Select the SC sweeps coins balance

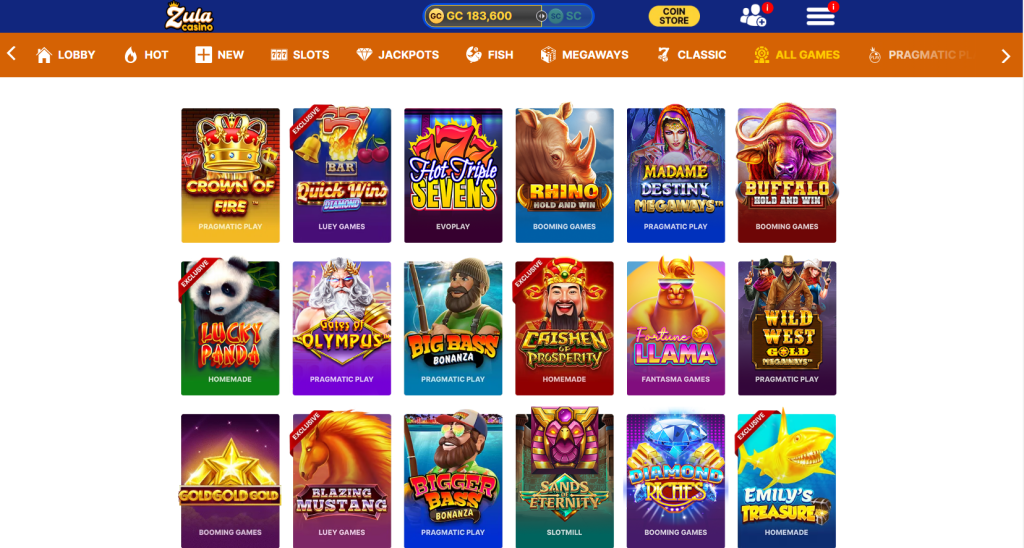(x=567, y=16)
